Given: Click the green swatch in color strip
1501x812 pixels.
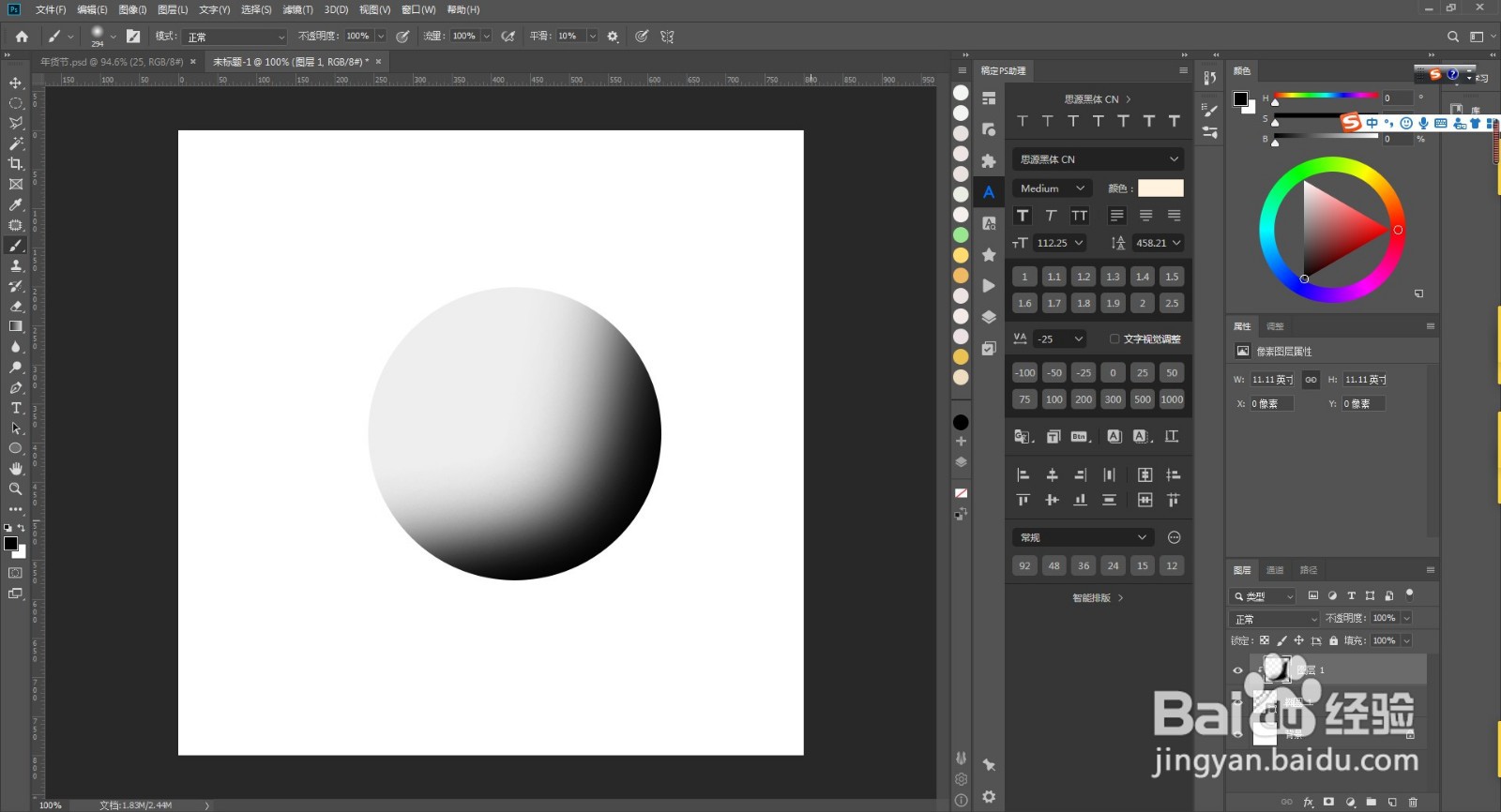Looking at the screenshot, I should tap(961, 235).
